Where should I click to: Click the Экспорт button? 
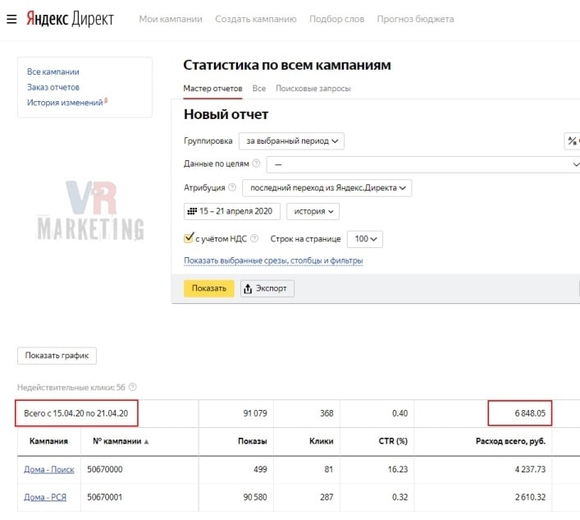(267, 288)
